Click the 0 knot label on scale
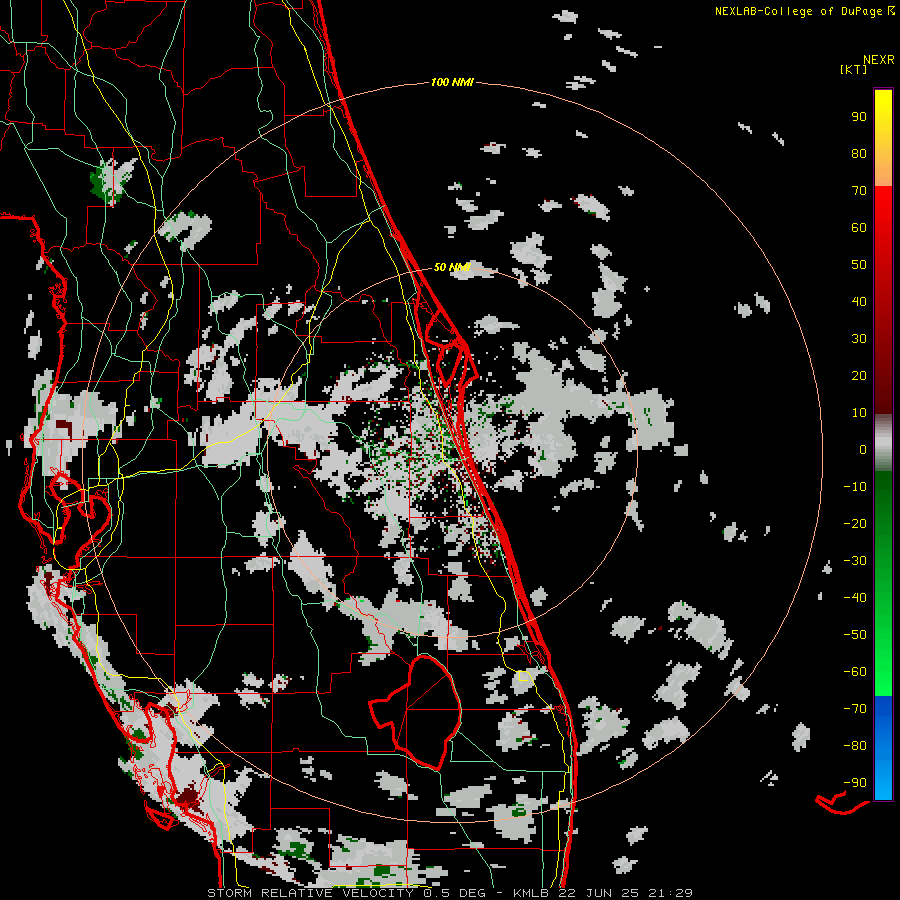 click(x=863, y=449)
